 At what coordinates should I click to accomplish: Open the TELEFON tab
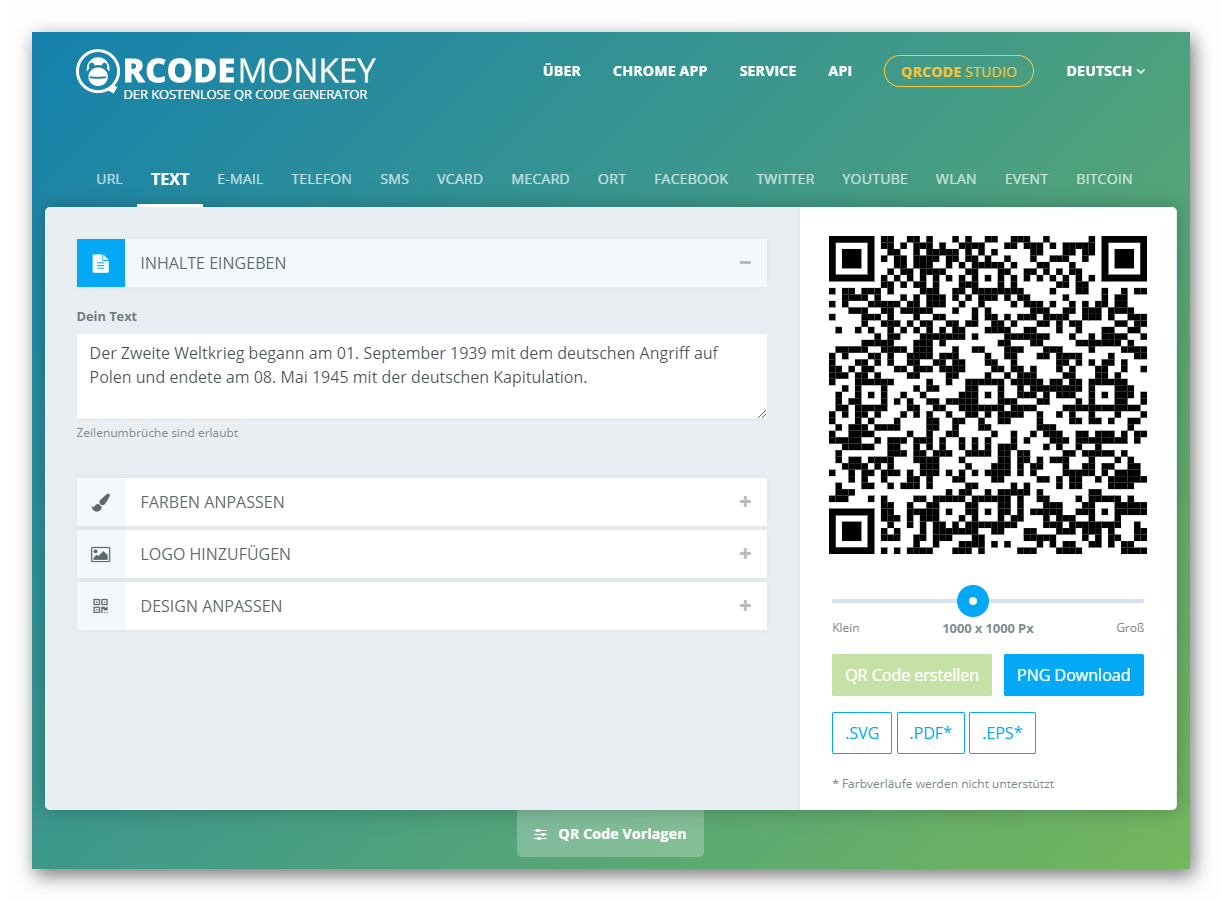tap(322, 179)
